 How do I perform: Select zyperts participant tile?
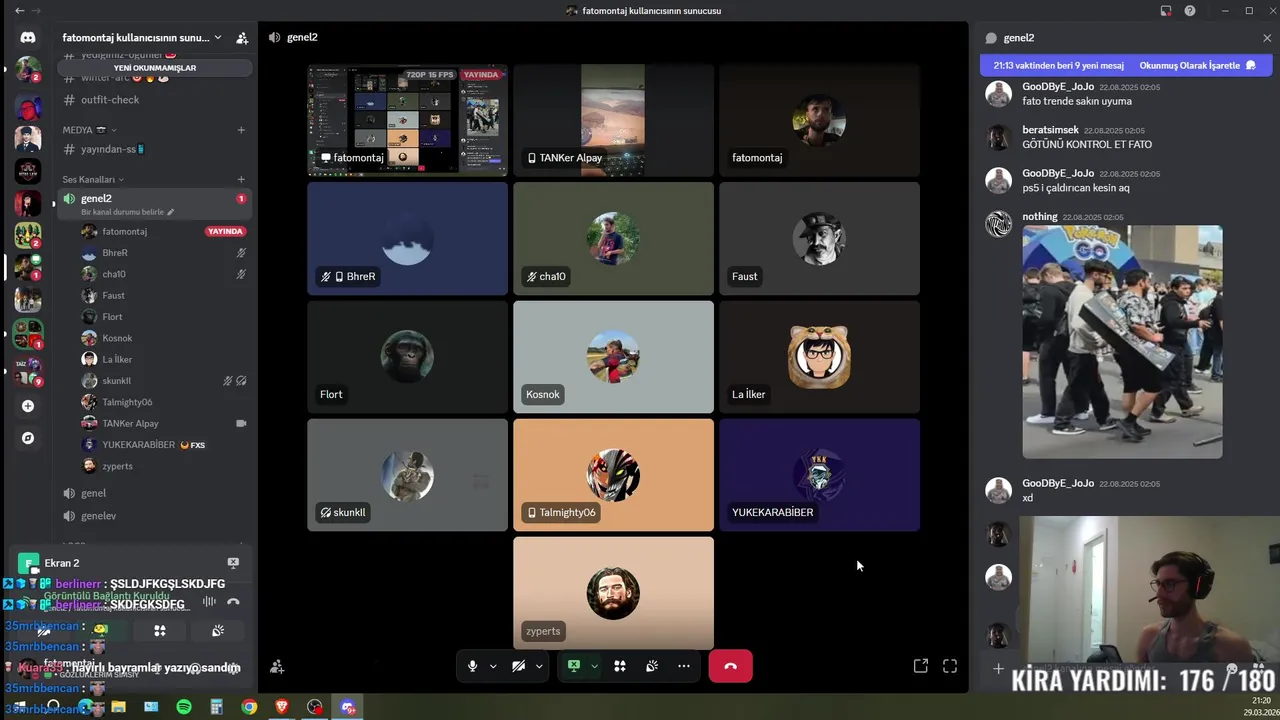613,593
